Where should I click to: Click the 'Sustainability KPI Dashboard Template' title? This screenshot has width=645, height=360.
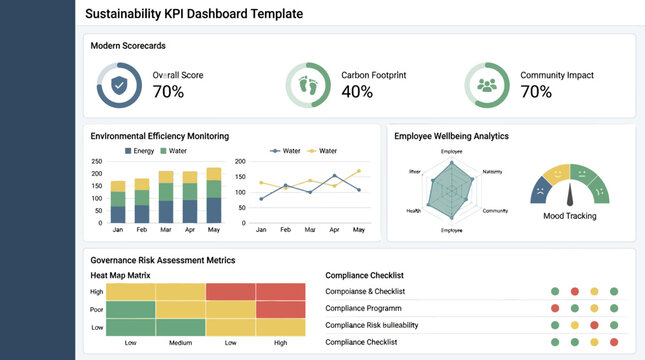(194, 14)
